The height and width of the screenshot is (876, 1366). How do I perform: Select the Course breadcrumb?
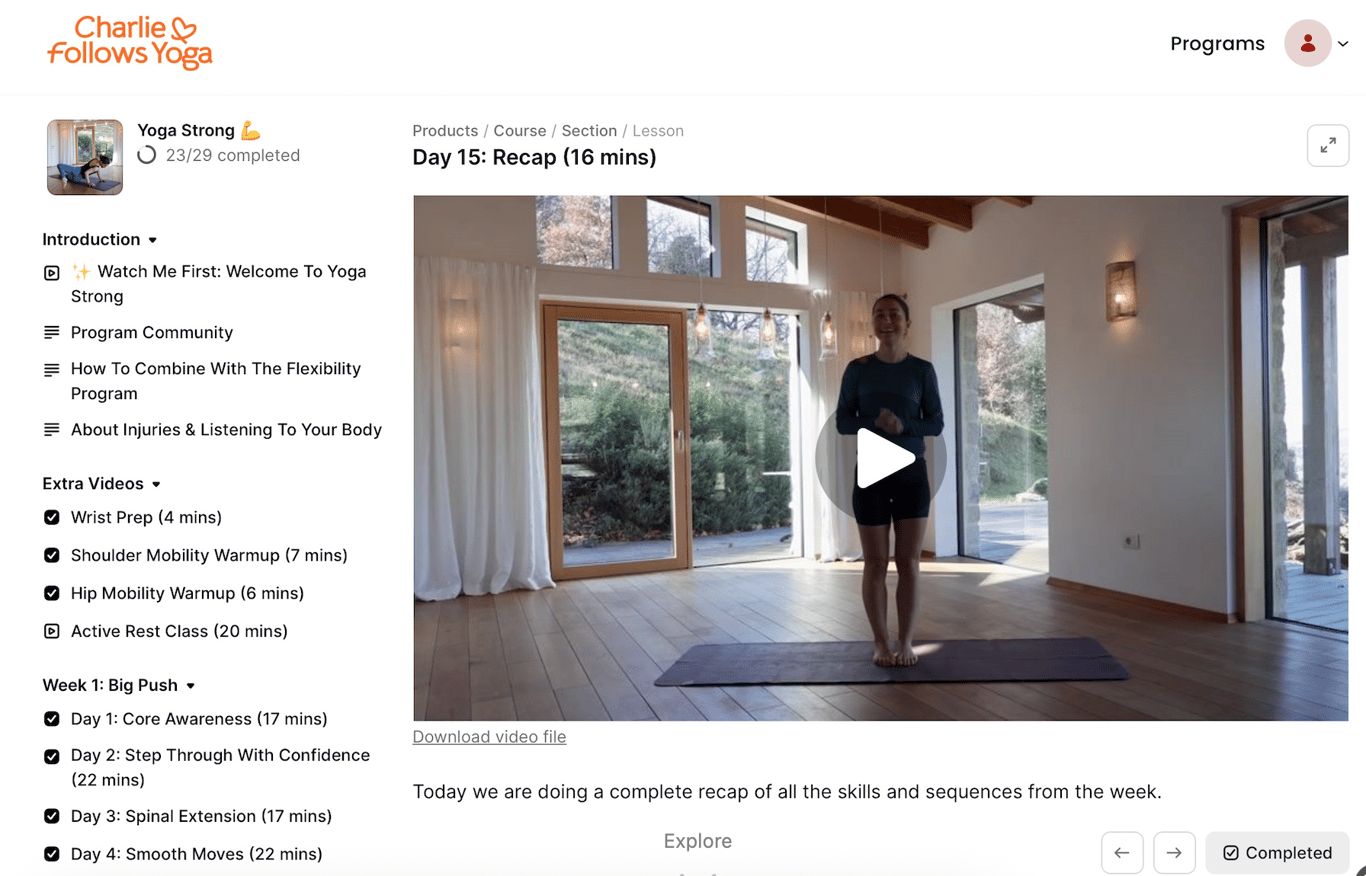pyautogui.click(x=520, y=131)
